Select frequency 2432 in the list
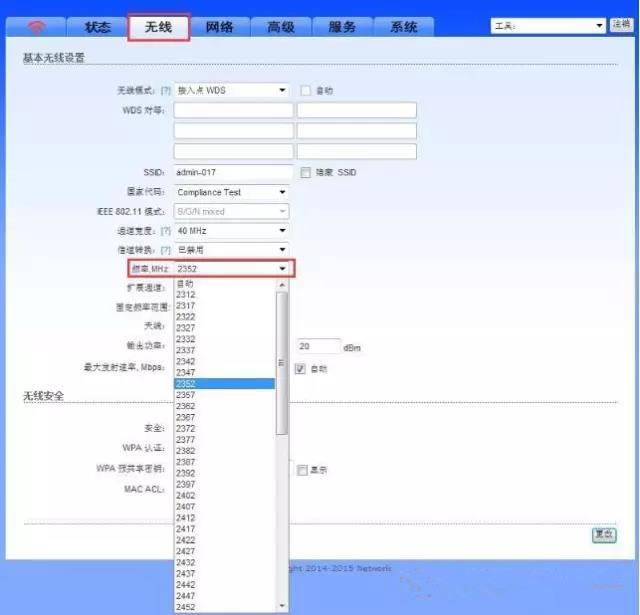640x615 pixels. coord(224,562)
